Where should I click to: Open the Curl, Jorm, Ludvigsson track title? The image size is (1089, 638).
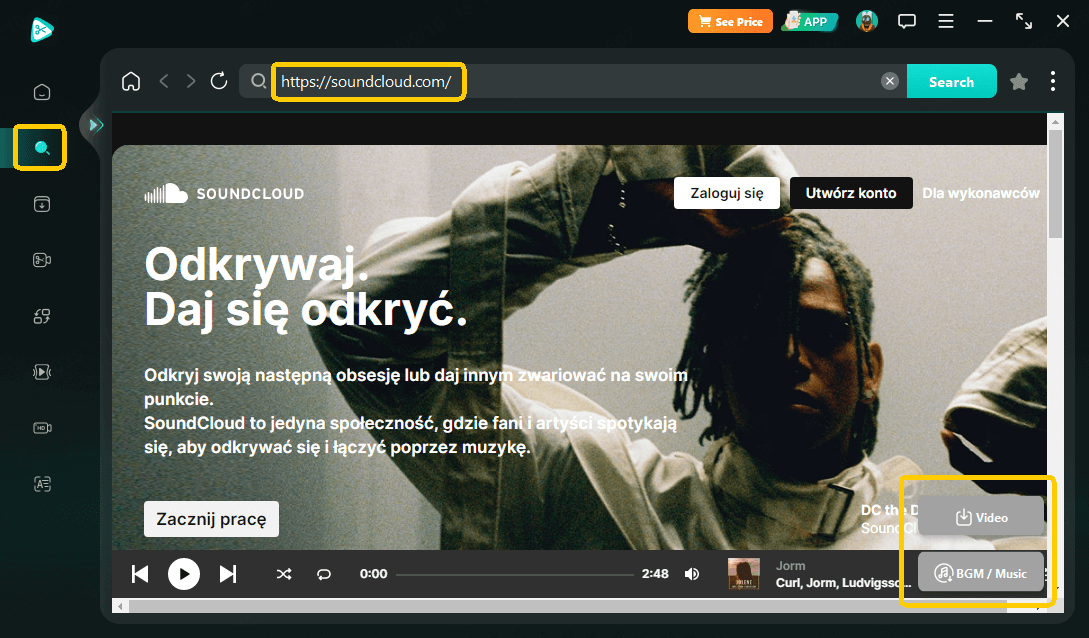(843, 582)
